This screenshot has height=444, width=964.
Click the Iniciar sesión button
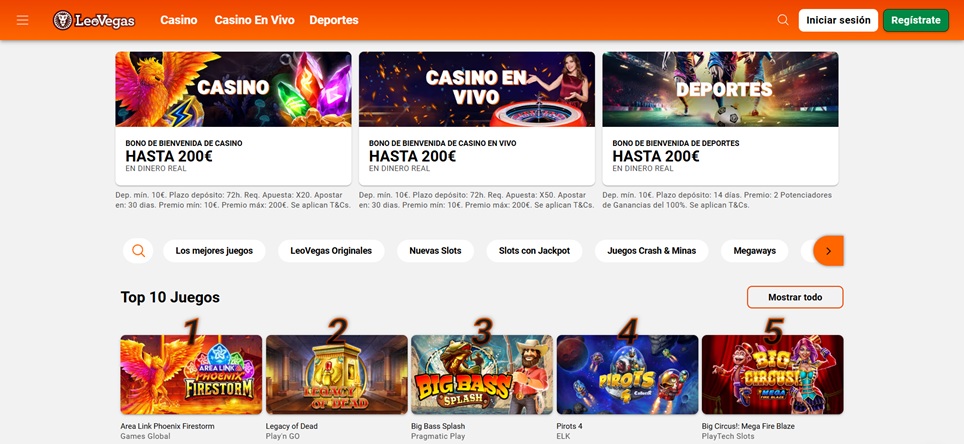point(839,20)
